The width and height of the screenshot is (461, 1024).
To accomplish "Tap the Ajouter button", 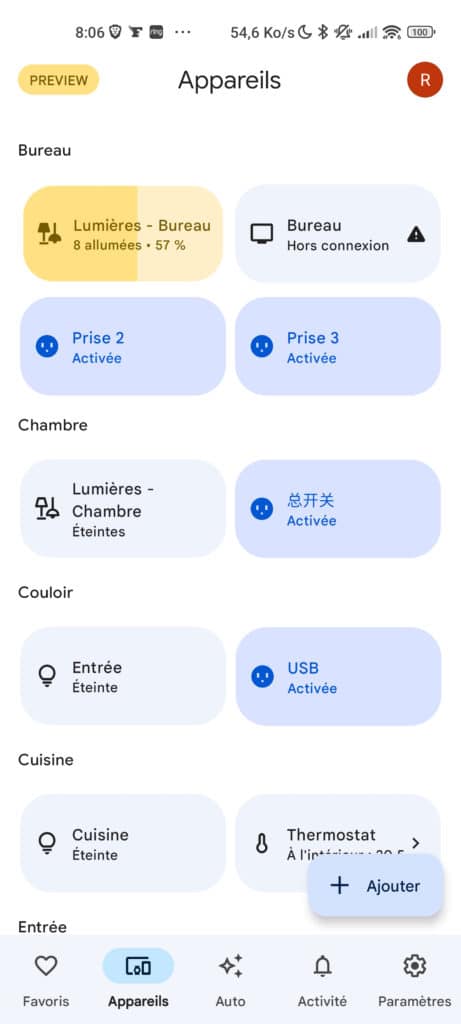I will tap(376, 886).
